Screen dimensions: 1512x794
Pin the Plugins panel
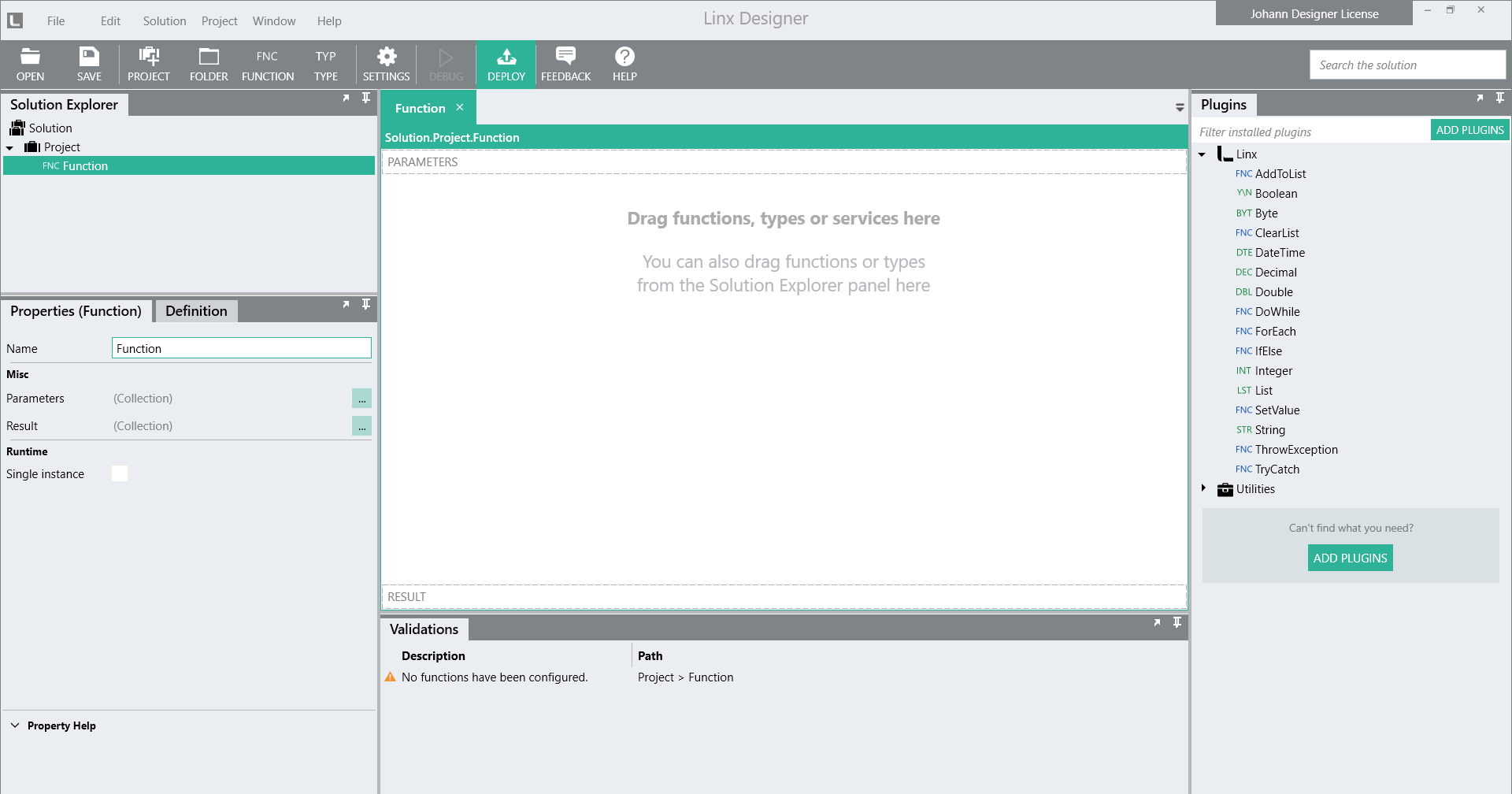pos(1500,98)
